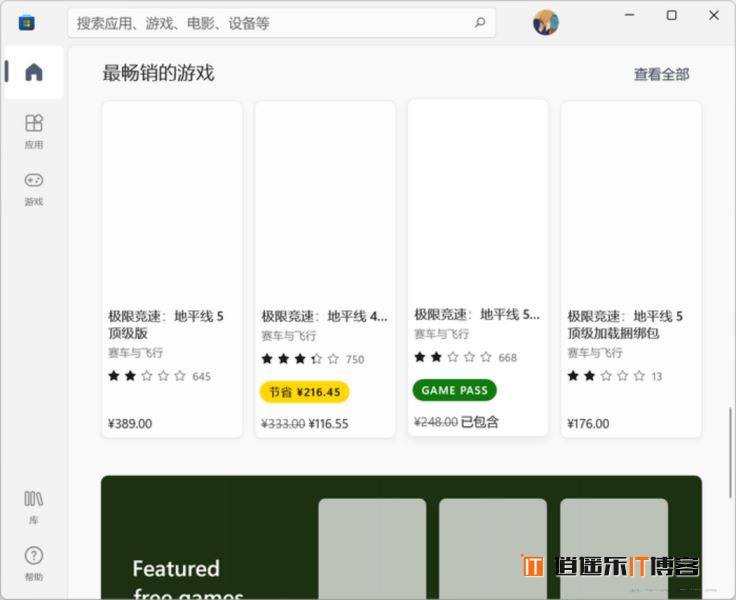Focus the search box 搜索应用、游戏、电影、设备等
Image resolution: width=736 pixels, height=600 pixels.
click(282, 23)
